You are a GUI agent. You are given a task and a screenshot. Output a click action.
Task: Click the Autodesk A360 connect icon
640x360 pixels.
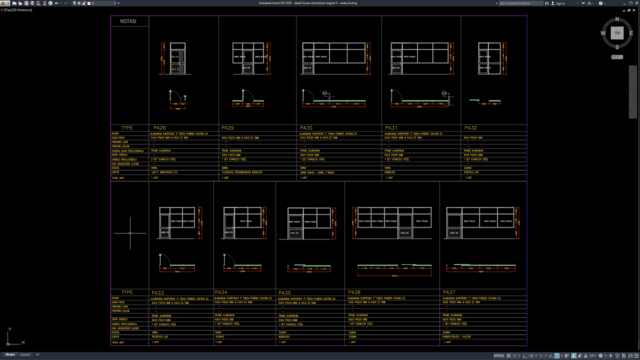[x=589, y=3]
